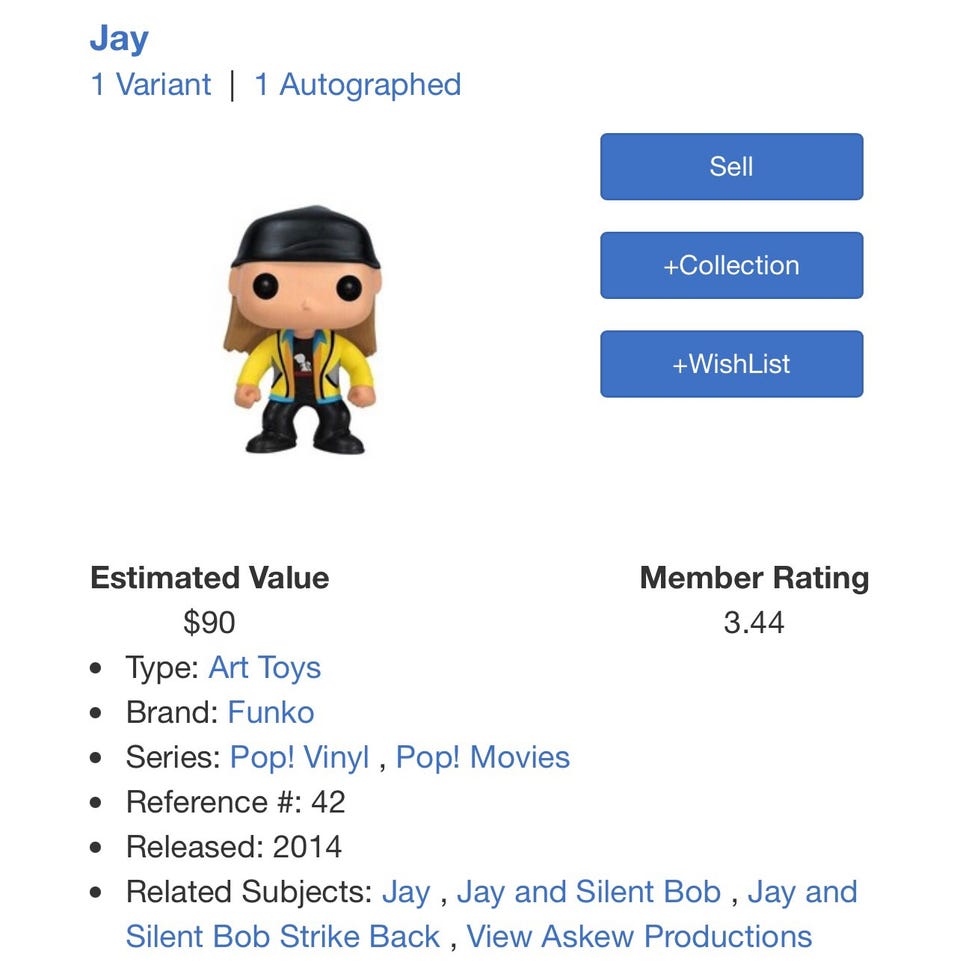
Task: Open the Funko brand link
Action: pos(271,712)
